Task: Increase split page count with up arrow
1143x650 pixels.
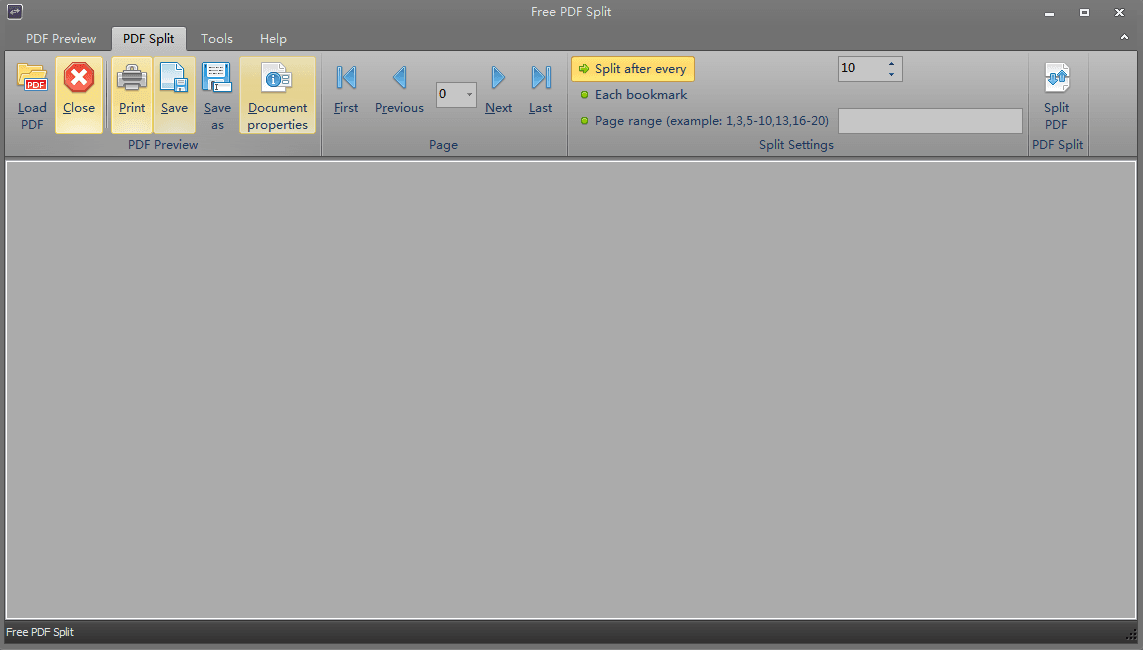Action: click(x=892, y=64)
